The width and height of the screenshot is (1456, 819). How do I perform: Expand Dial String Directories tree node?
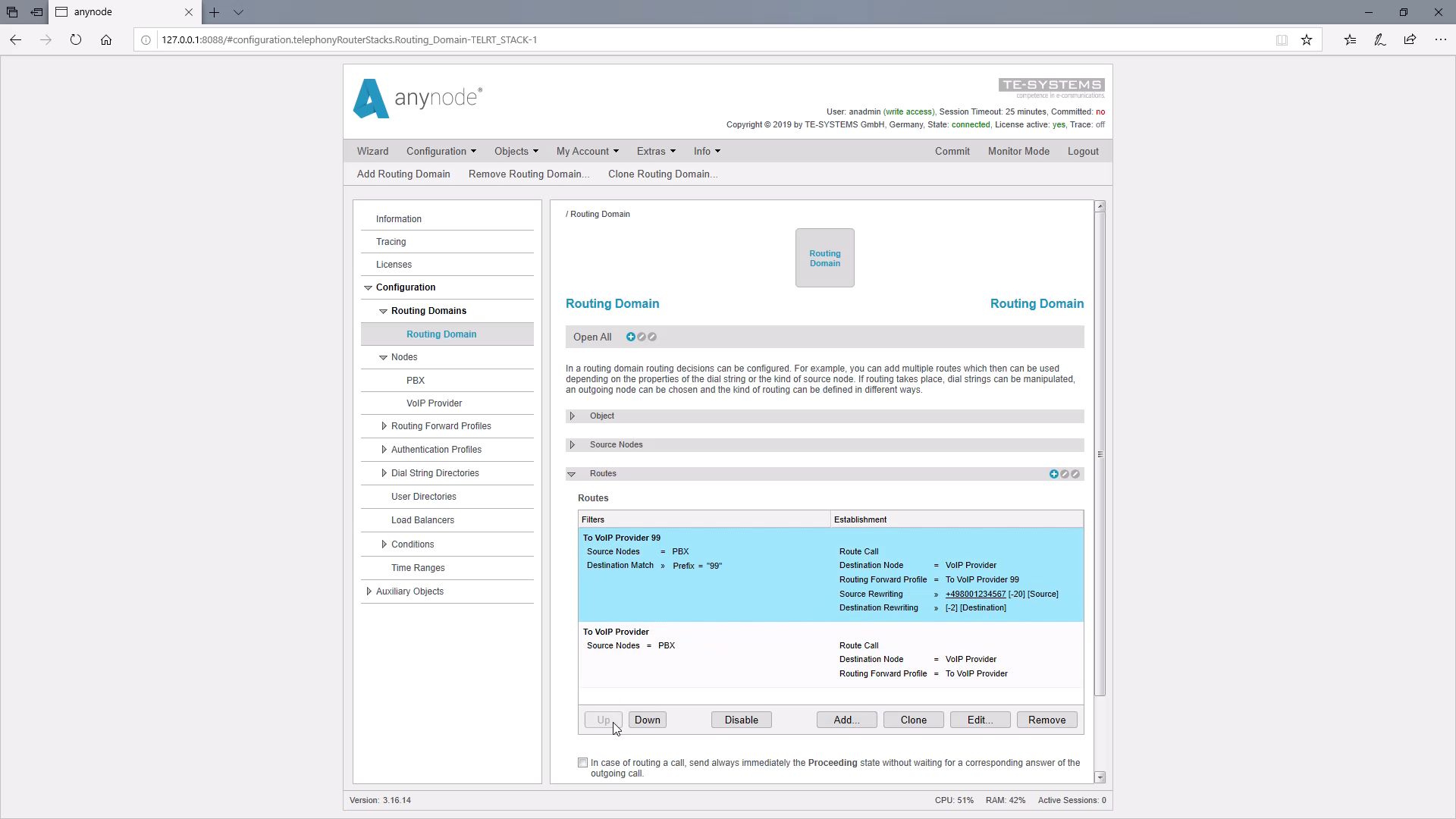click(384, 473)
